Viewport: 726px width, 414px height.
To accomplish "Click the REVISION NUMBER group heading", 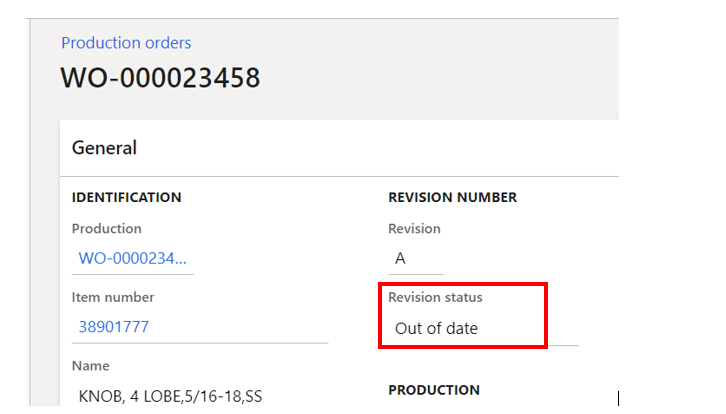I will 452,197.
